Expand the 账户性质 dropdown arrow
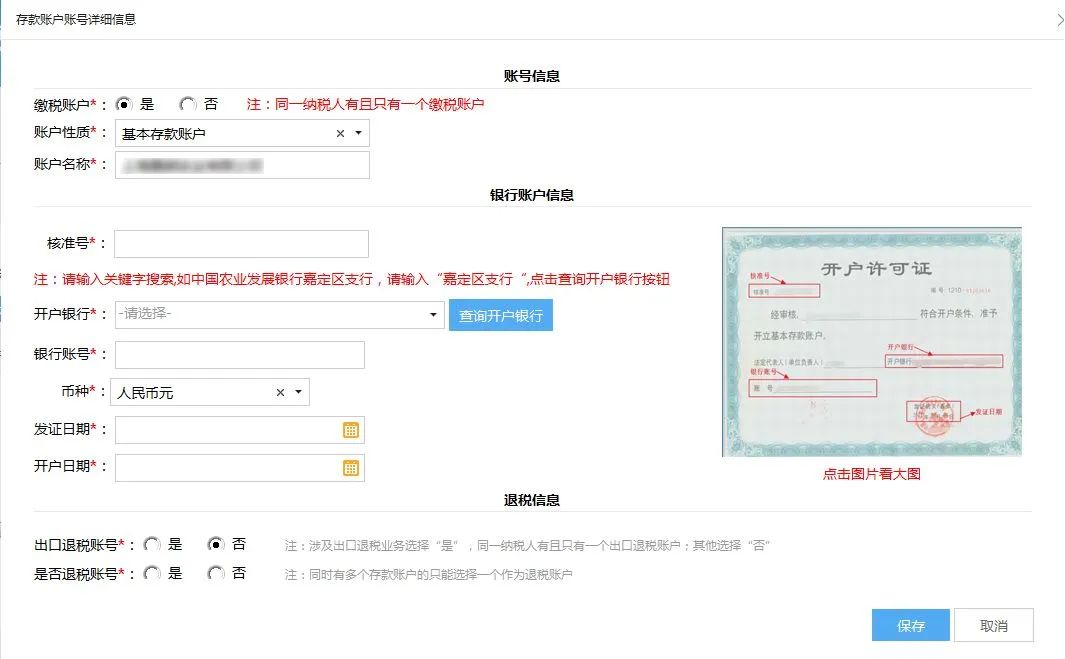Image resolution: width=1065 pixels, height=659 pixels. tap(358, 133)
